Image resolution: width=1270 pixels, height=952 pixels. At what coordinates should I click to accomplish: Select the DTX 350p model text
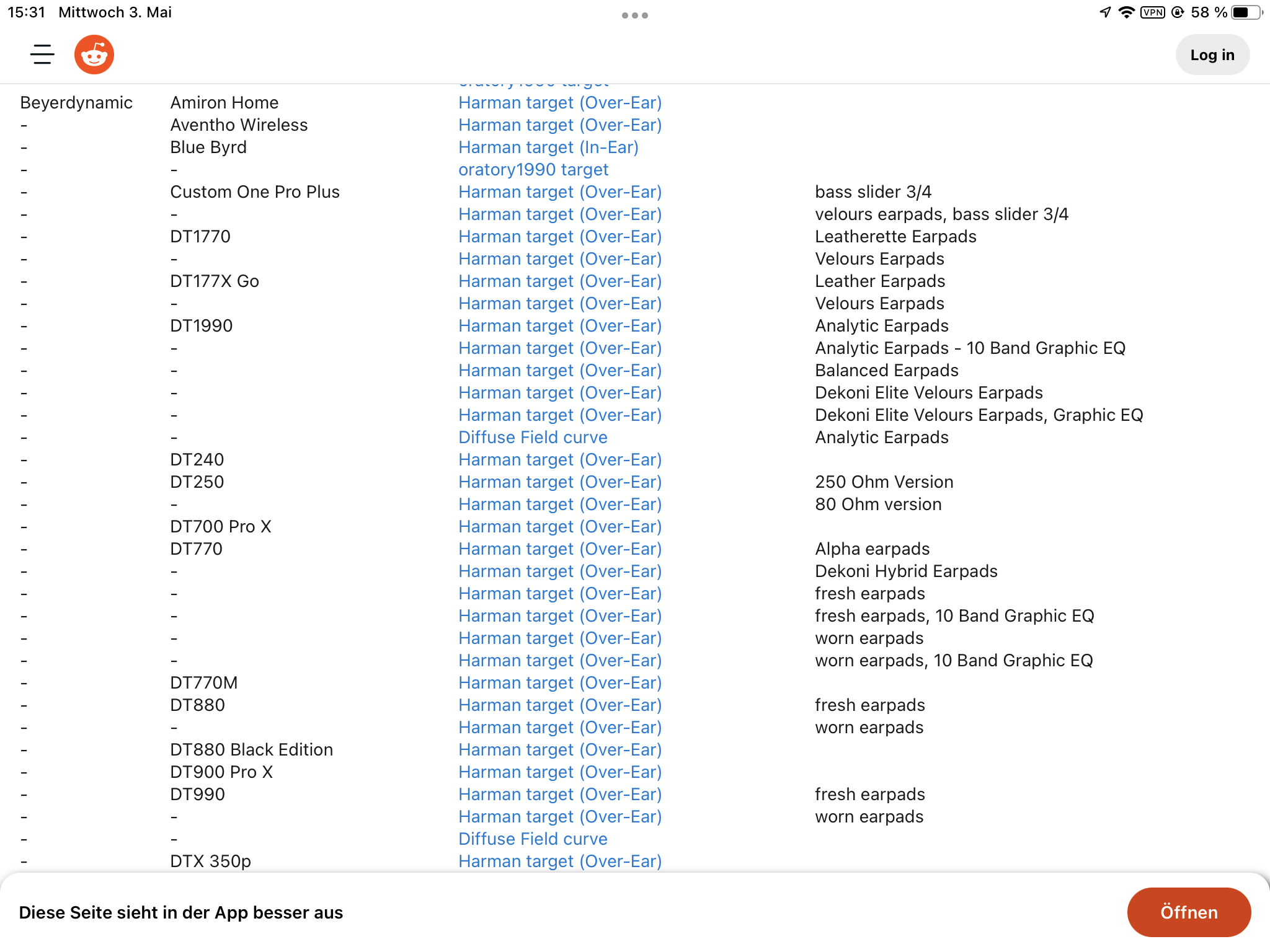point(211,862)
